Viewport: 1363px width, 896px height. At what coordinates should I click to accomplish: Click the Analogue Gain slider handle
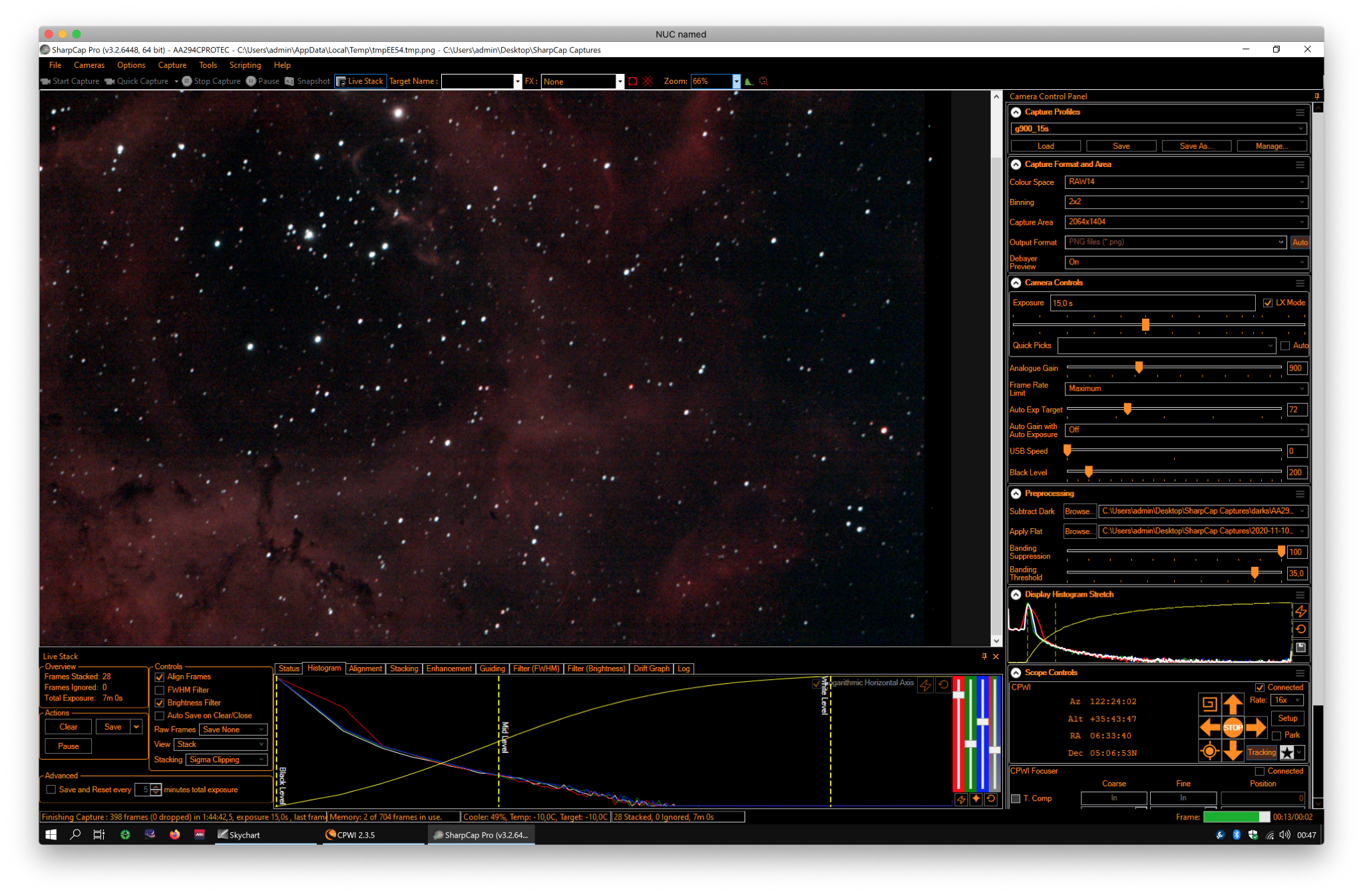(x=1139, y=367)
